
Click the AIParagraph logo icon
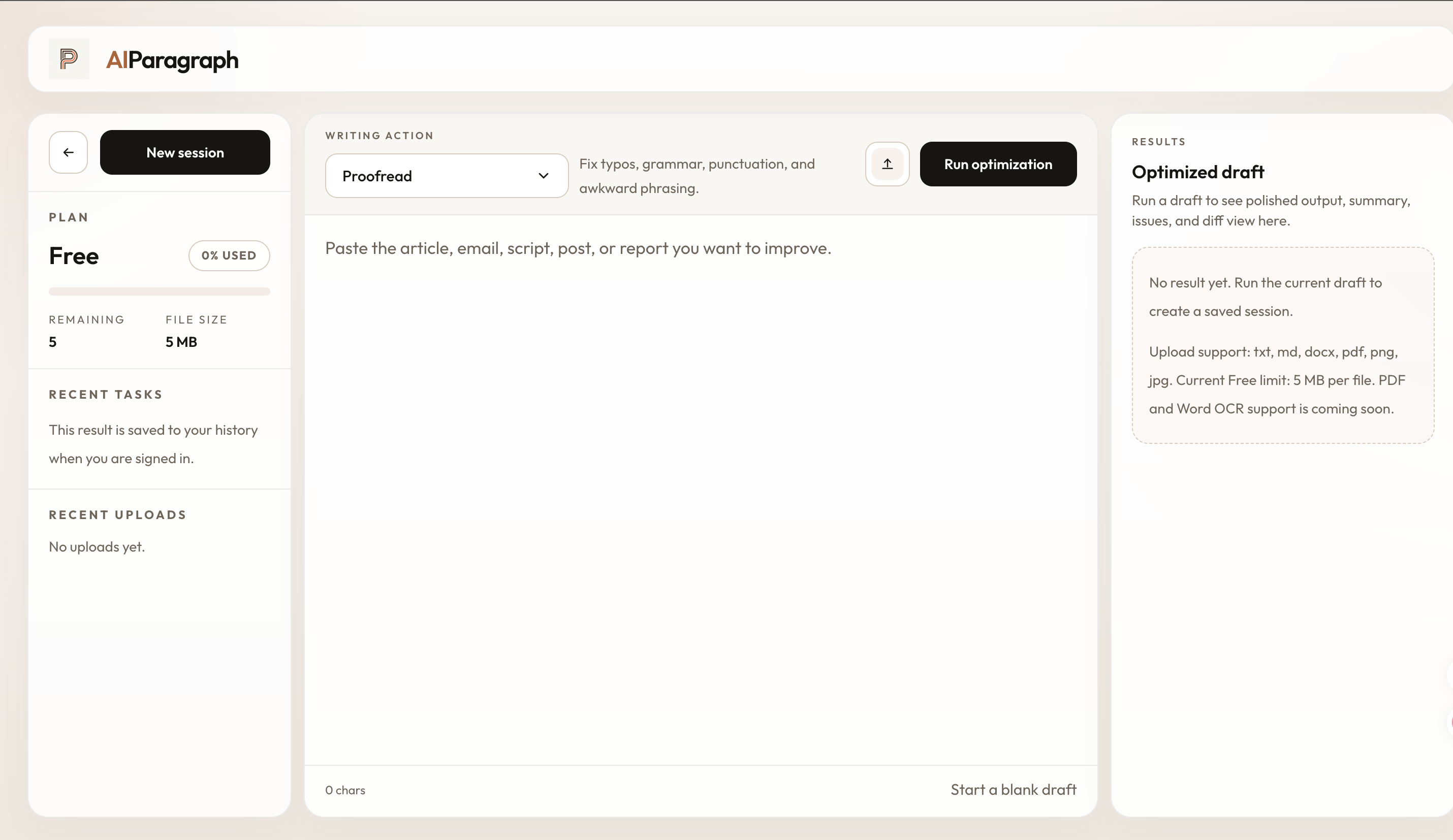point(69,59)
